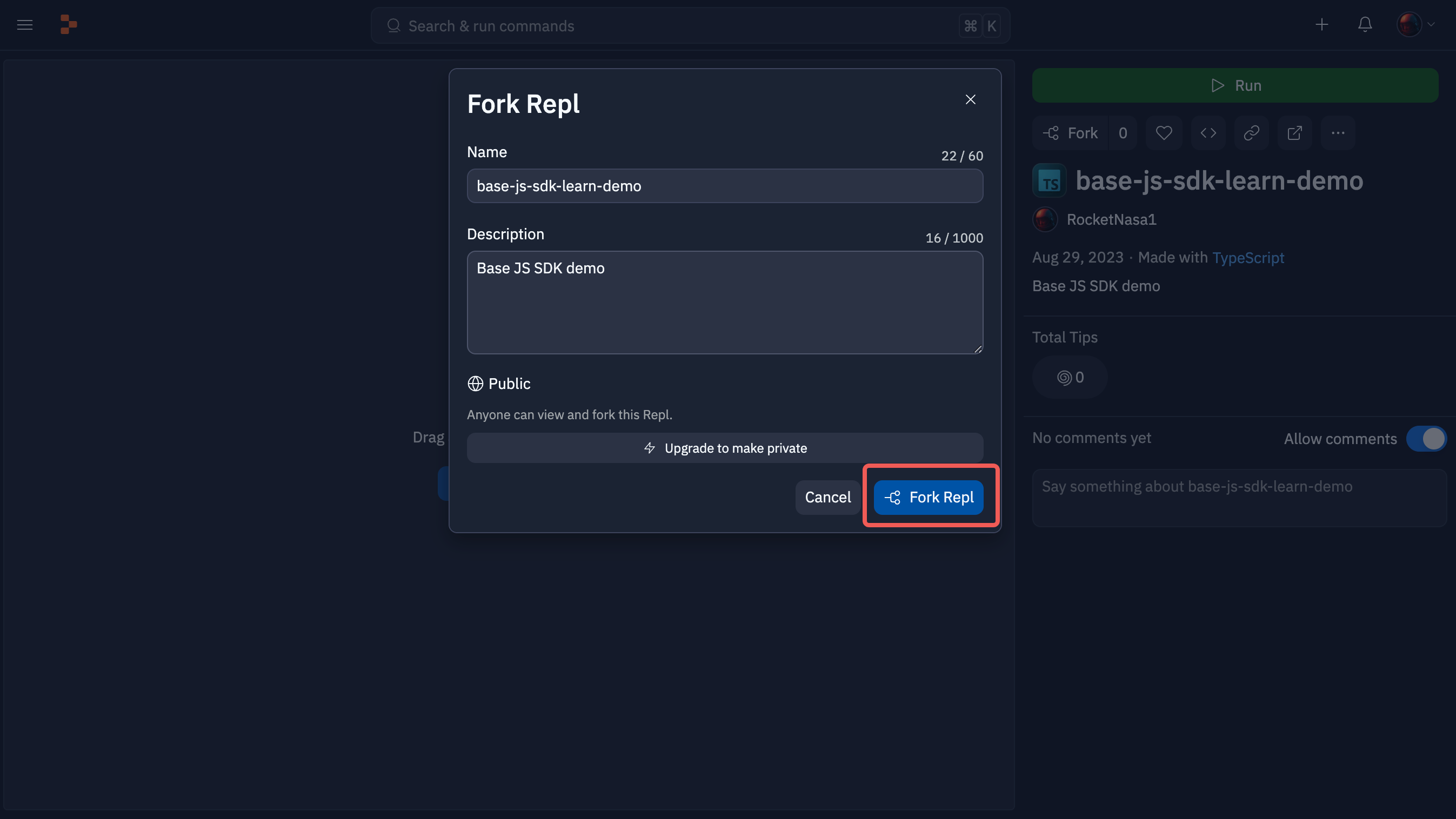The height and width of the screenshot is (819, 1456).
Task: Open the hamburger sidebar menu
Action: [25, 25]
